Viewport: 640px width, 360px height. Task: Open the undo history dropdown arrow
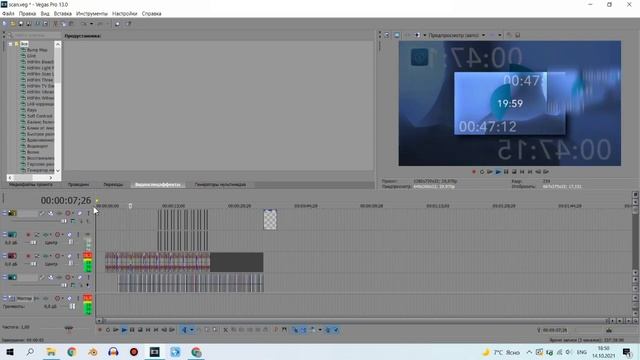point(91,24)
